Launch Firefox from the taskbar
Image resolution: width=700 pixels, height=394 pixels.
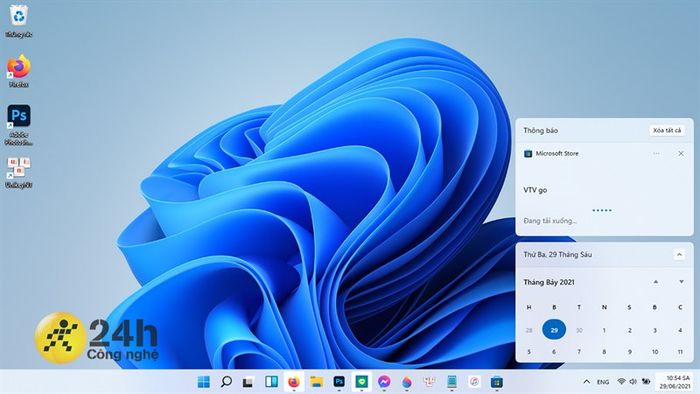click(294, 382)
